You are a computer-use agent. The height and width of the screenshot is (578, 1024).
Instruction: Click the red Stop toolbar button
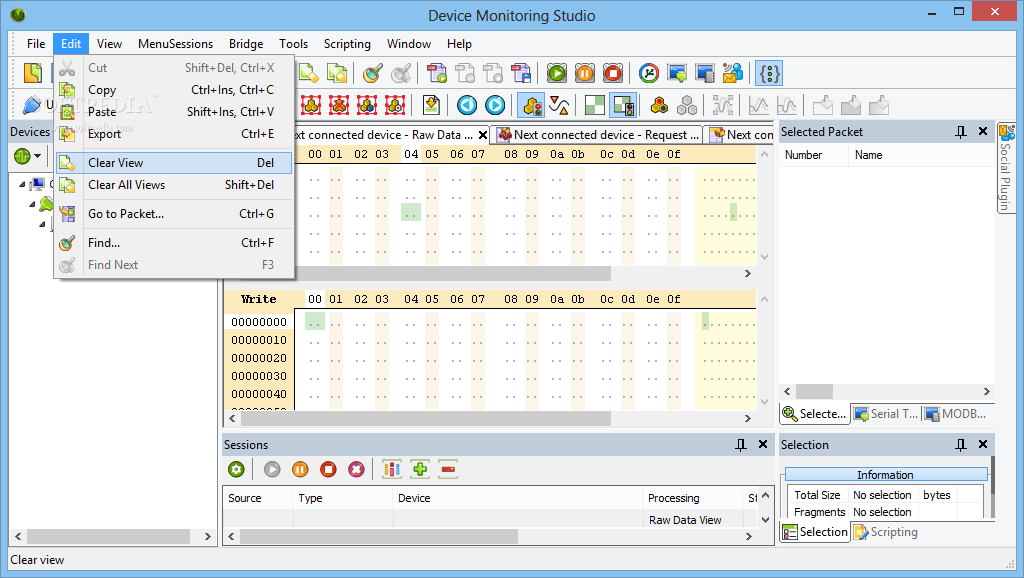613,73
